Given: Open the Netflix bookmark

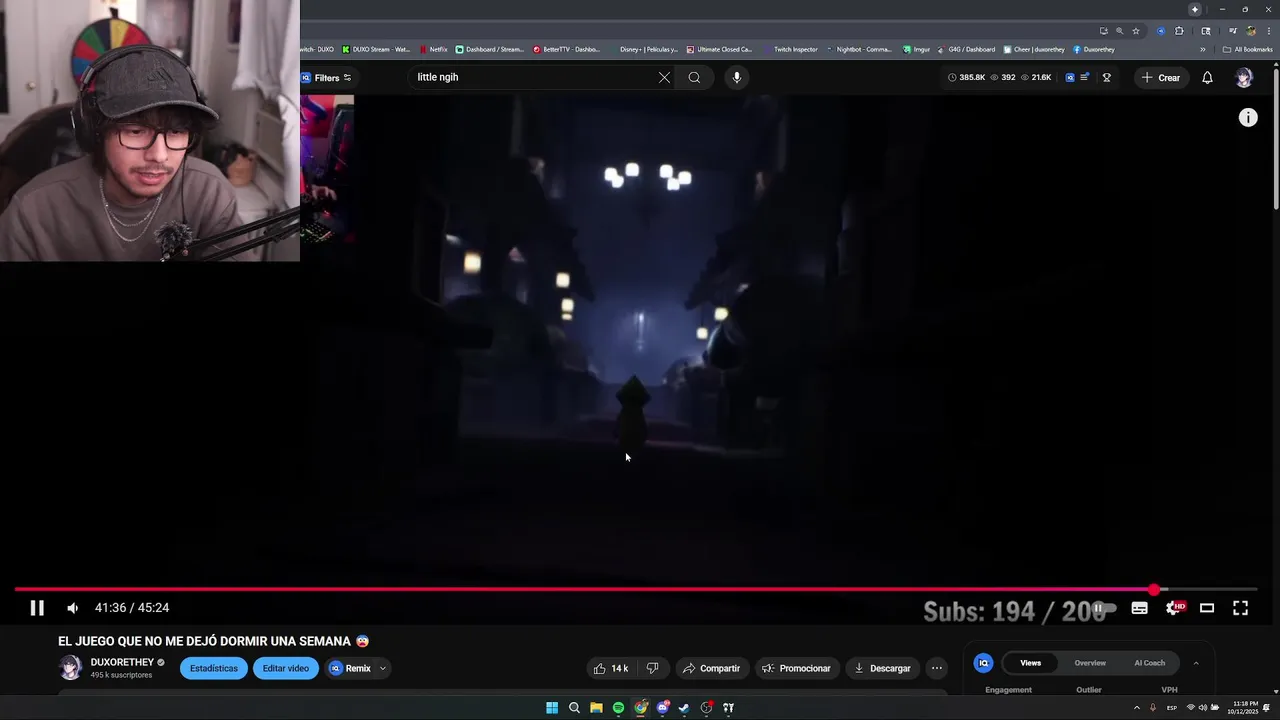Looking at the screenshot, I should [434, 49].
